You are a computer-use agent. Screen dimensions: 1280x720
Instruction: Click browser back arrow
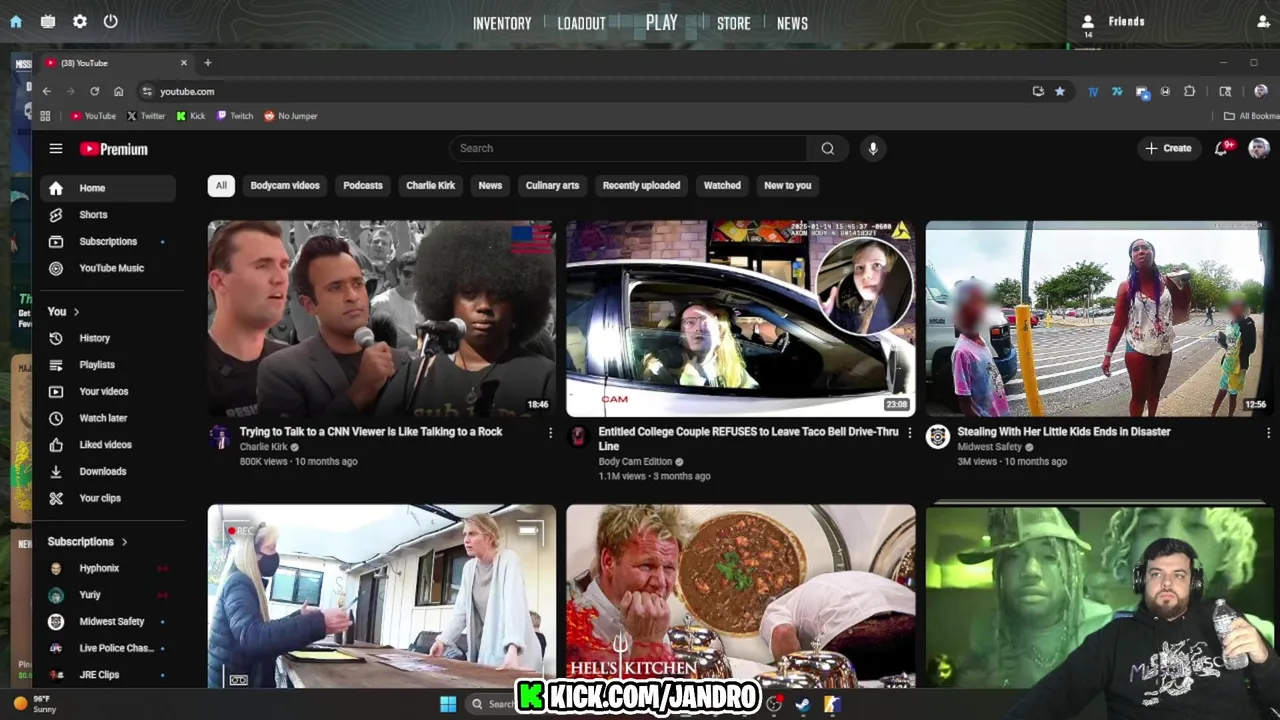pos(46,91)
